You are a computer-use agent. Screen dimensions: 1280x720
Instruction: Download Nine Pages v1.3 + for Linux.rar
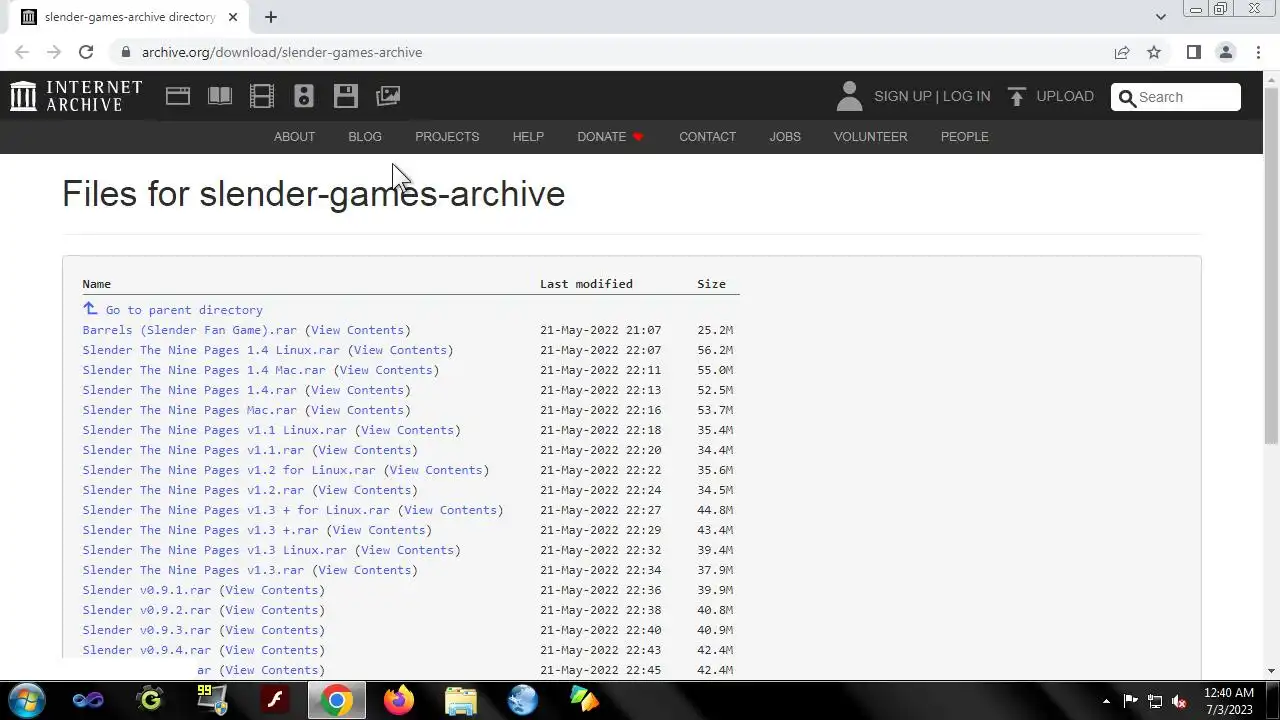(x=236, y=510)
